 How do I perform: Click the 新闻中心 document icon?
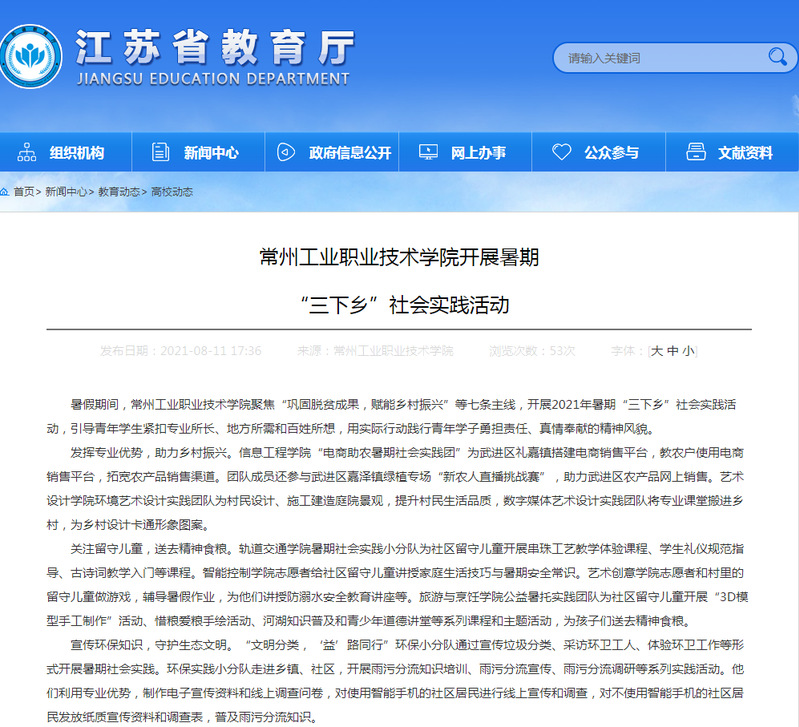pyautogui.click(x=160, y=153)
